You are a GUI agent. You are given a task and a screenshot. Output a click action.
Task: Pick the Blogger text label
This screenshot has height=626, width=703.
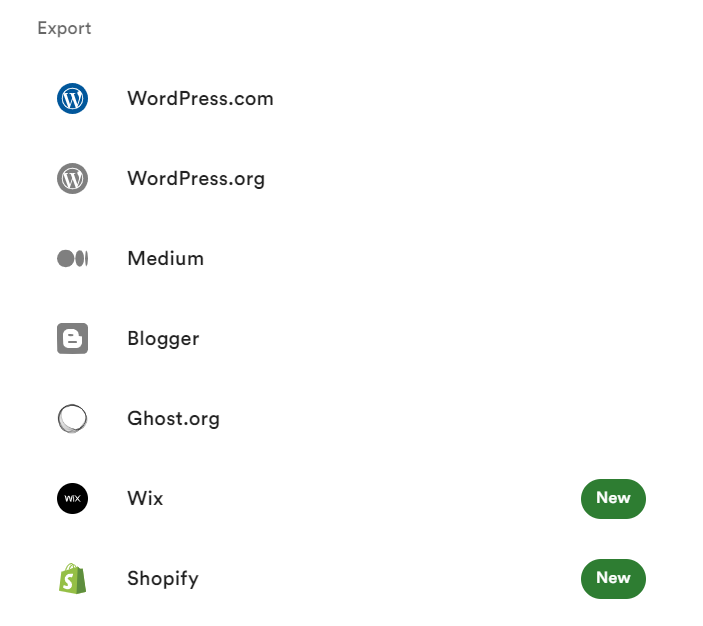(x=163, y=339)
